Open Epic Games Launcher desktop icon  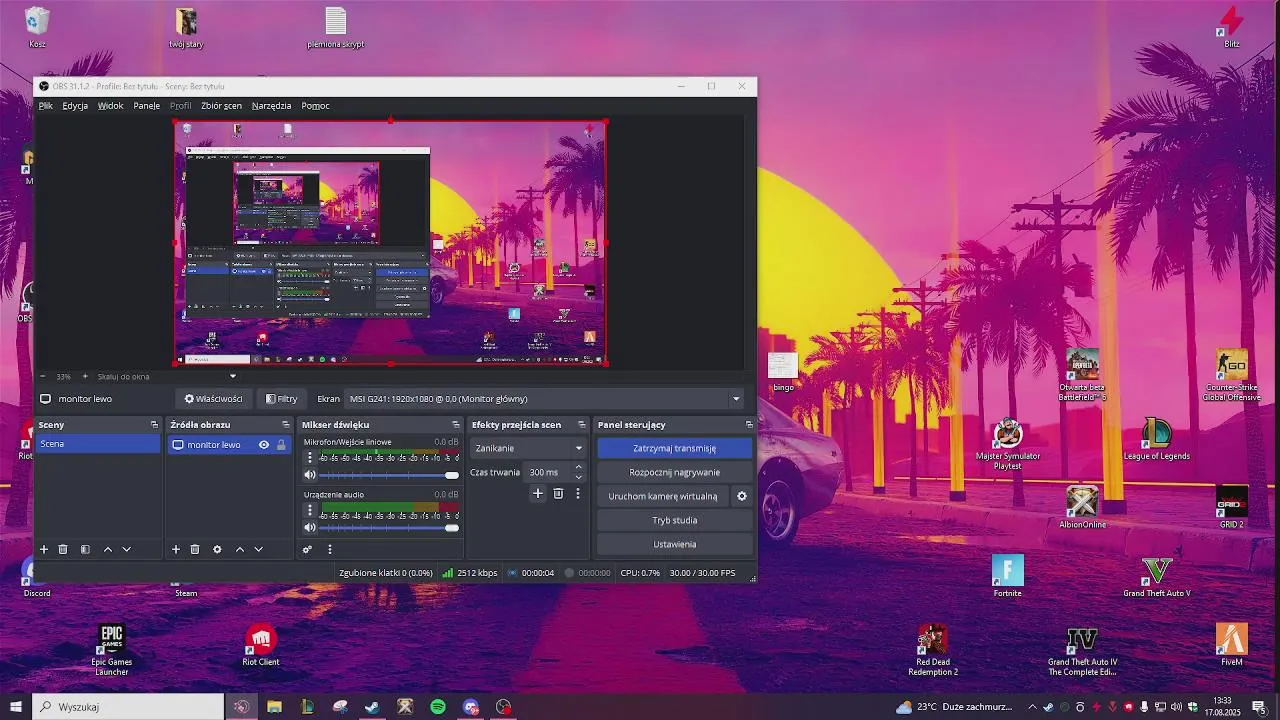[111, 650]
